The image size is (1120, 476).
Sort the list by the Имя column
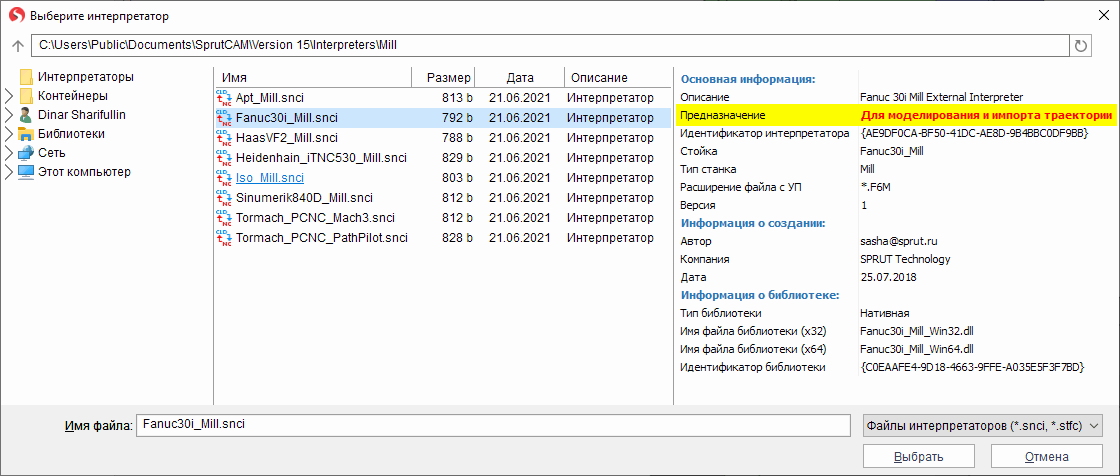314,78
